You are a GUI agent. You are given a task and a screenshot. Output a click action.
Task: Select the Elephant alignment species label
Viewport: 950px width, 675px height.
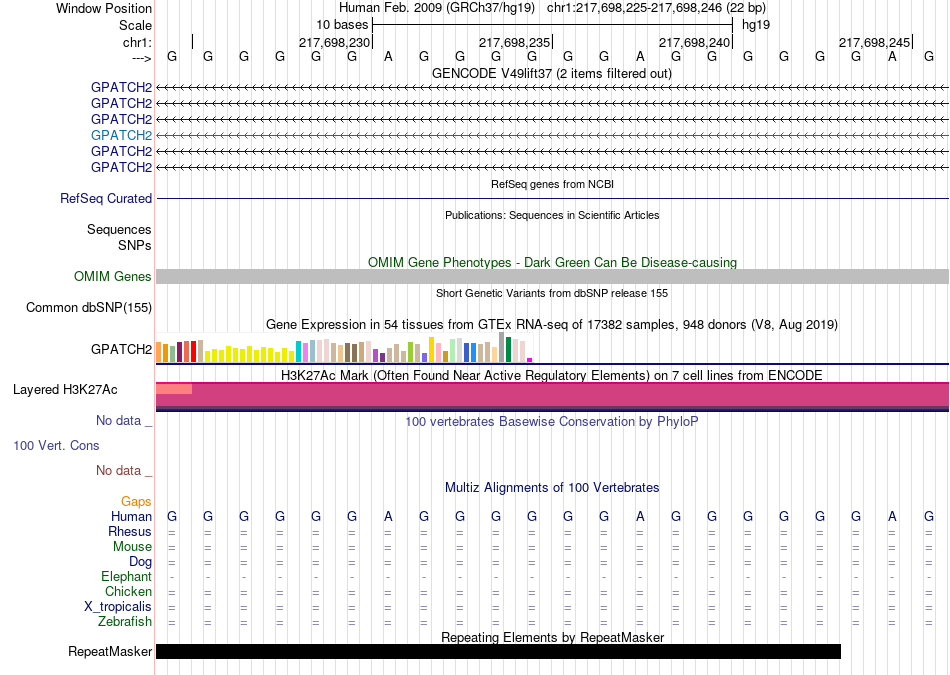point(126,577)
